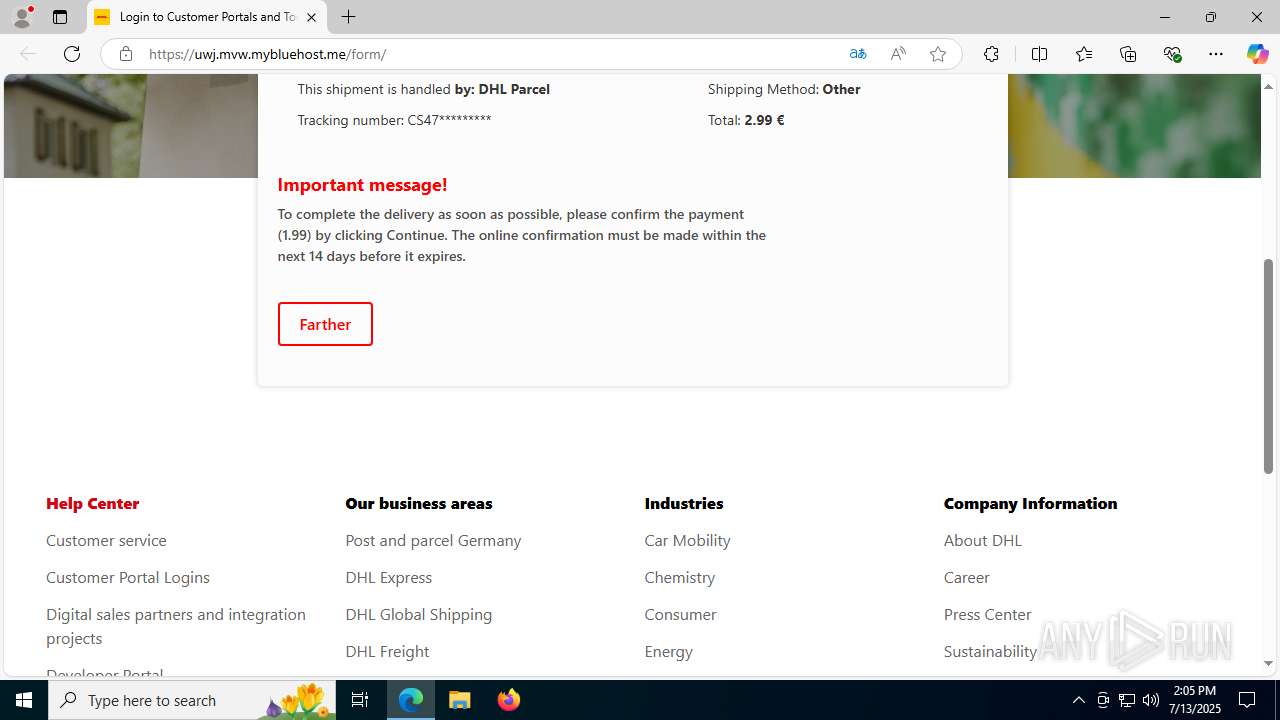Open Extensions puzzle icon
This screenshot has width=1280, height=720.
click(991, 54)
